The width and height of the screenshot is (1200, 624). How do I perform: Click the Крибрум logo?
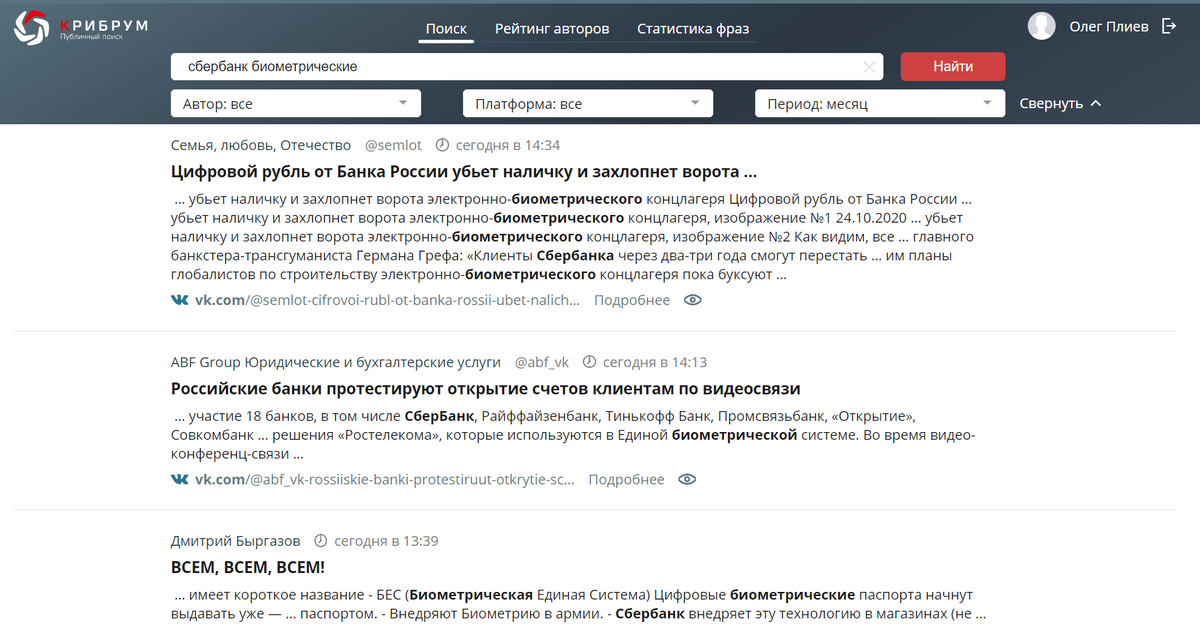tap(80, 28)
